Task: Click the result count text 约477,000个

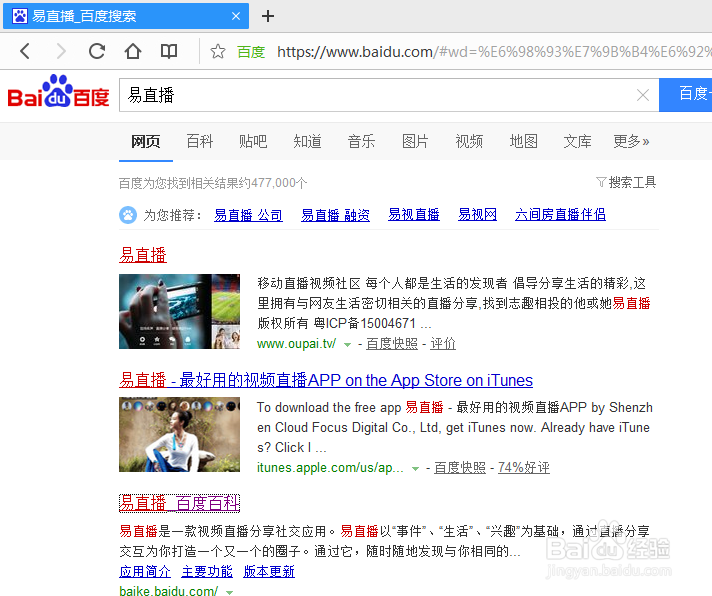Action: tap(274, 183)
